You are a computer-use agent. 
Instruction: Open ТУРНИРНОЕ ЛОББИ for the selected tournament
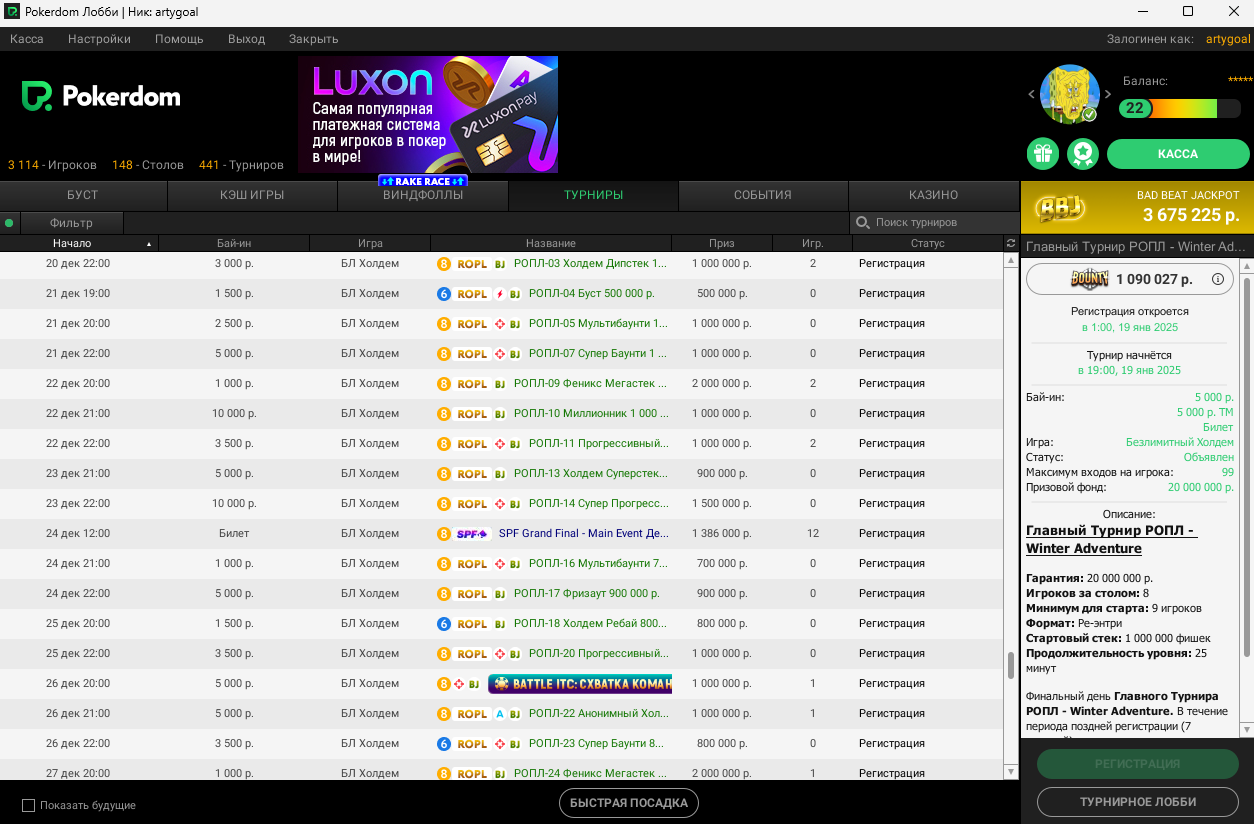pyautogui.click(x=1137, y=802)
